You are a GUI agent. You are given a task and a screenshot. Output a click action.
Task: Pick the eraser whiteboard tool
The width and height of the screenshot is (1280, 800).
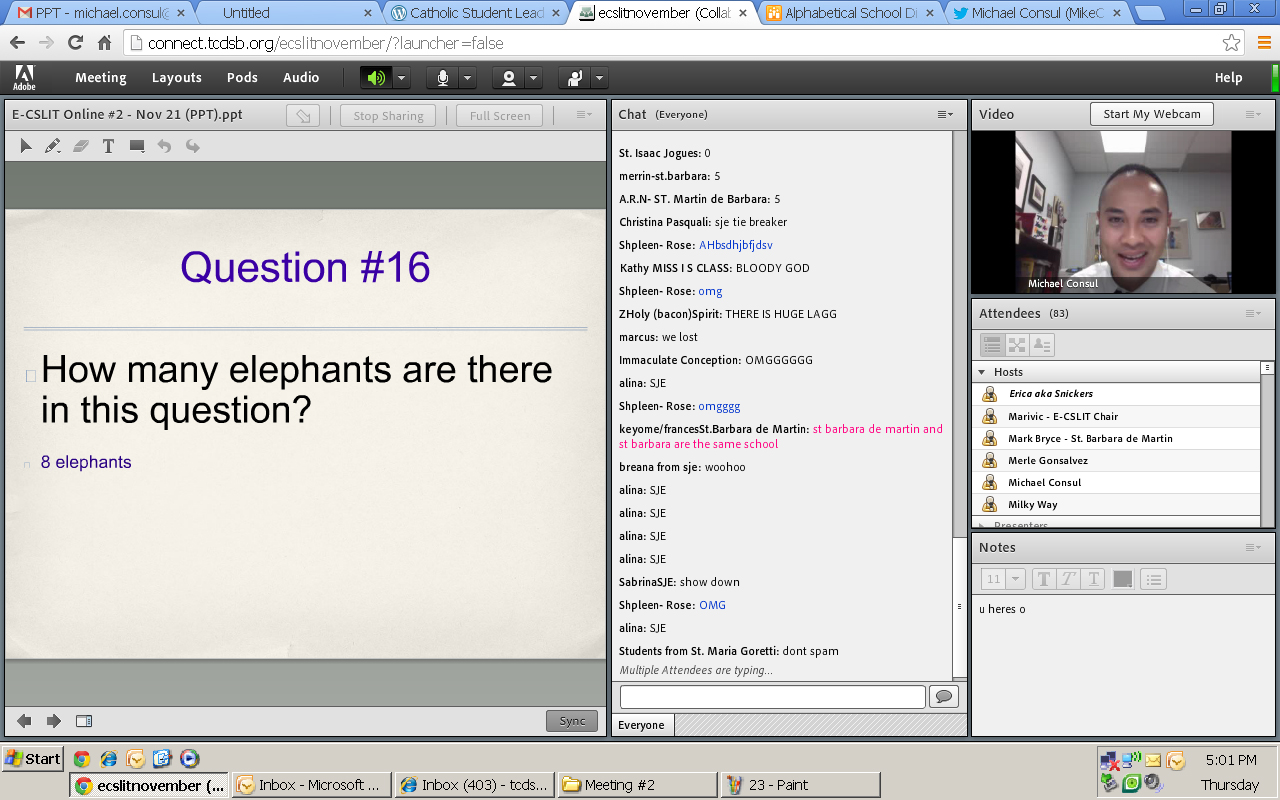point(81,146)
